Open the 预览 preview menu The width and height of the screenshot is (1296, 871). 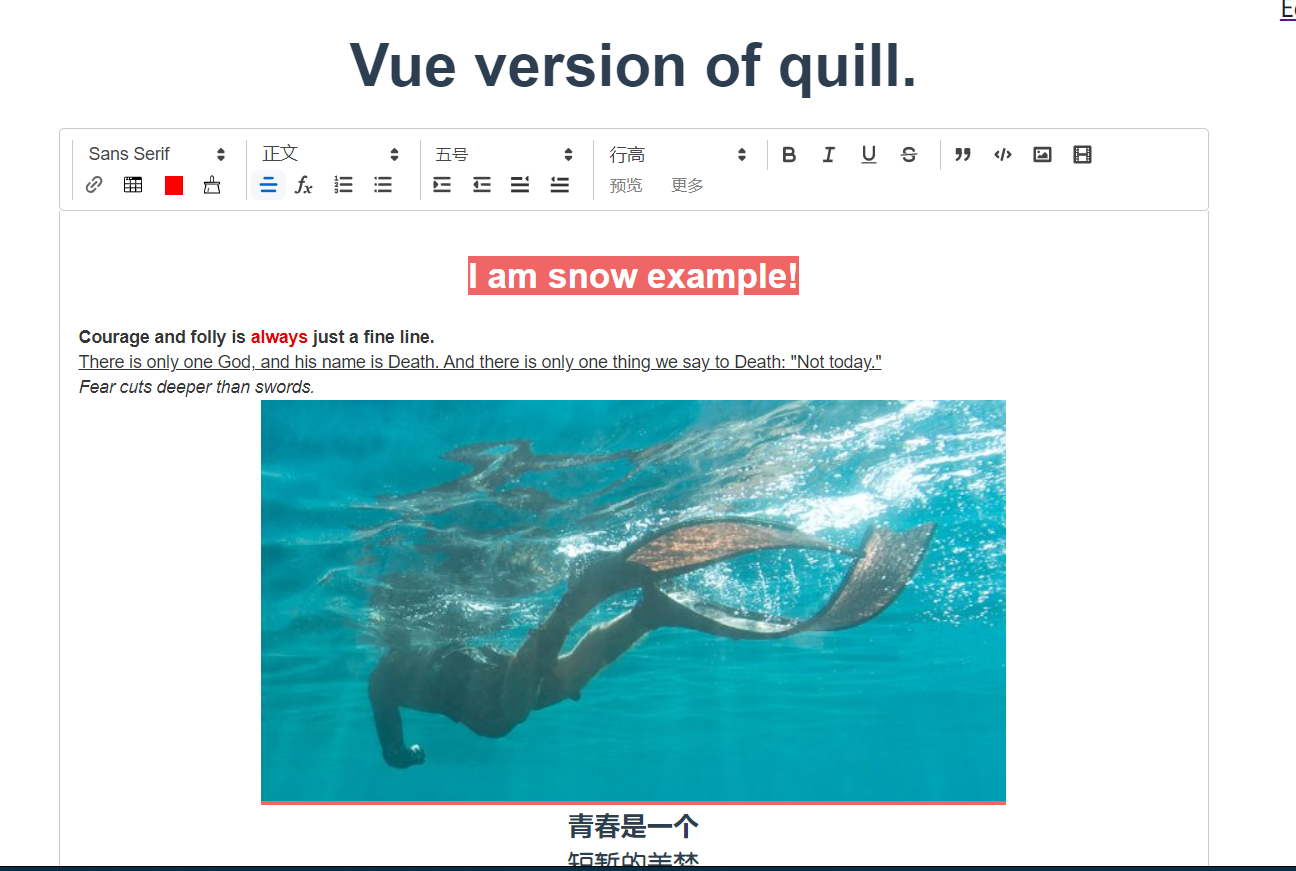[x=626, y=185]
